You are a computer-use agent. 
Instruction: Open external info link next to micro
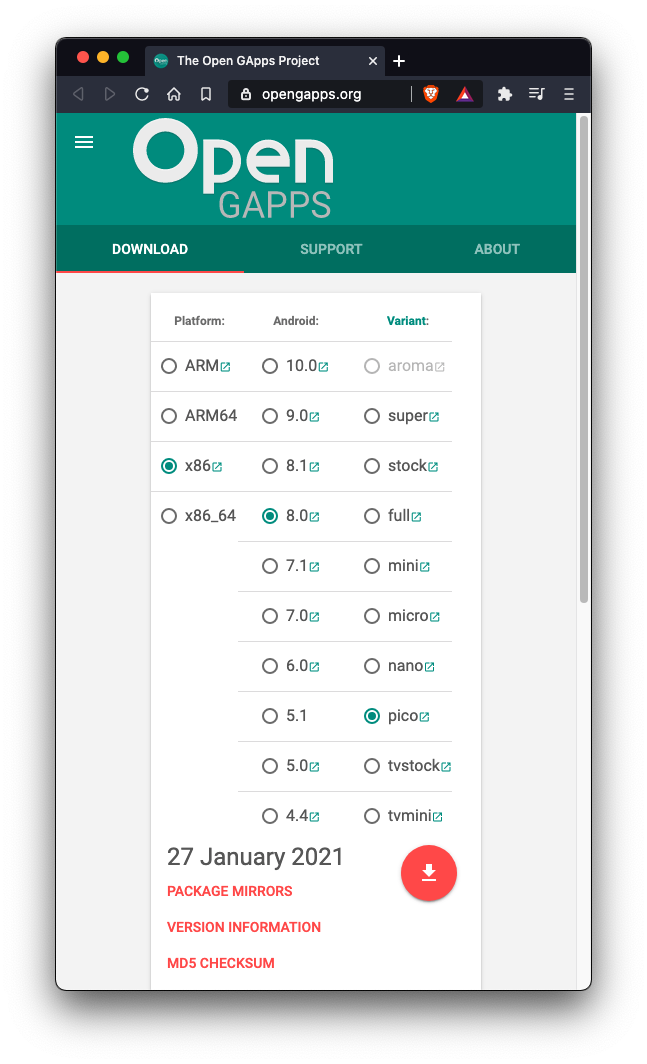pos(435,617)
